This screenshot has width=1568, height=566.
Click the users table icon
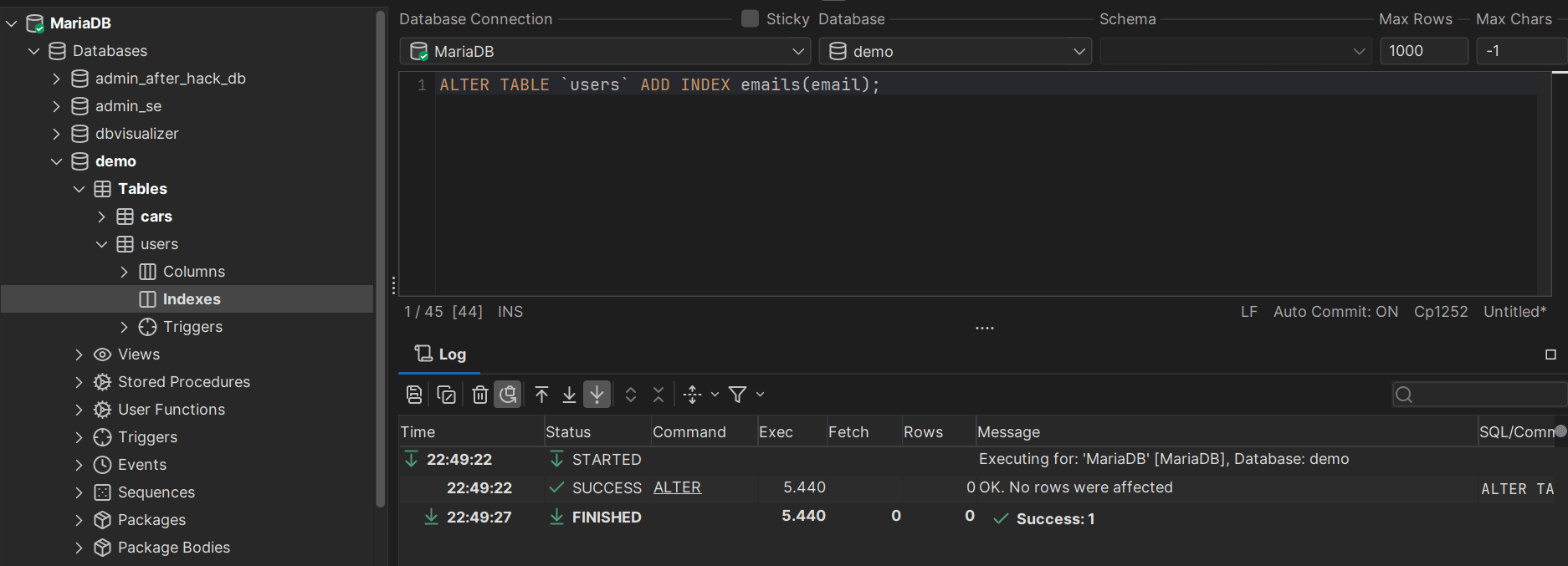click(125, 244)
